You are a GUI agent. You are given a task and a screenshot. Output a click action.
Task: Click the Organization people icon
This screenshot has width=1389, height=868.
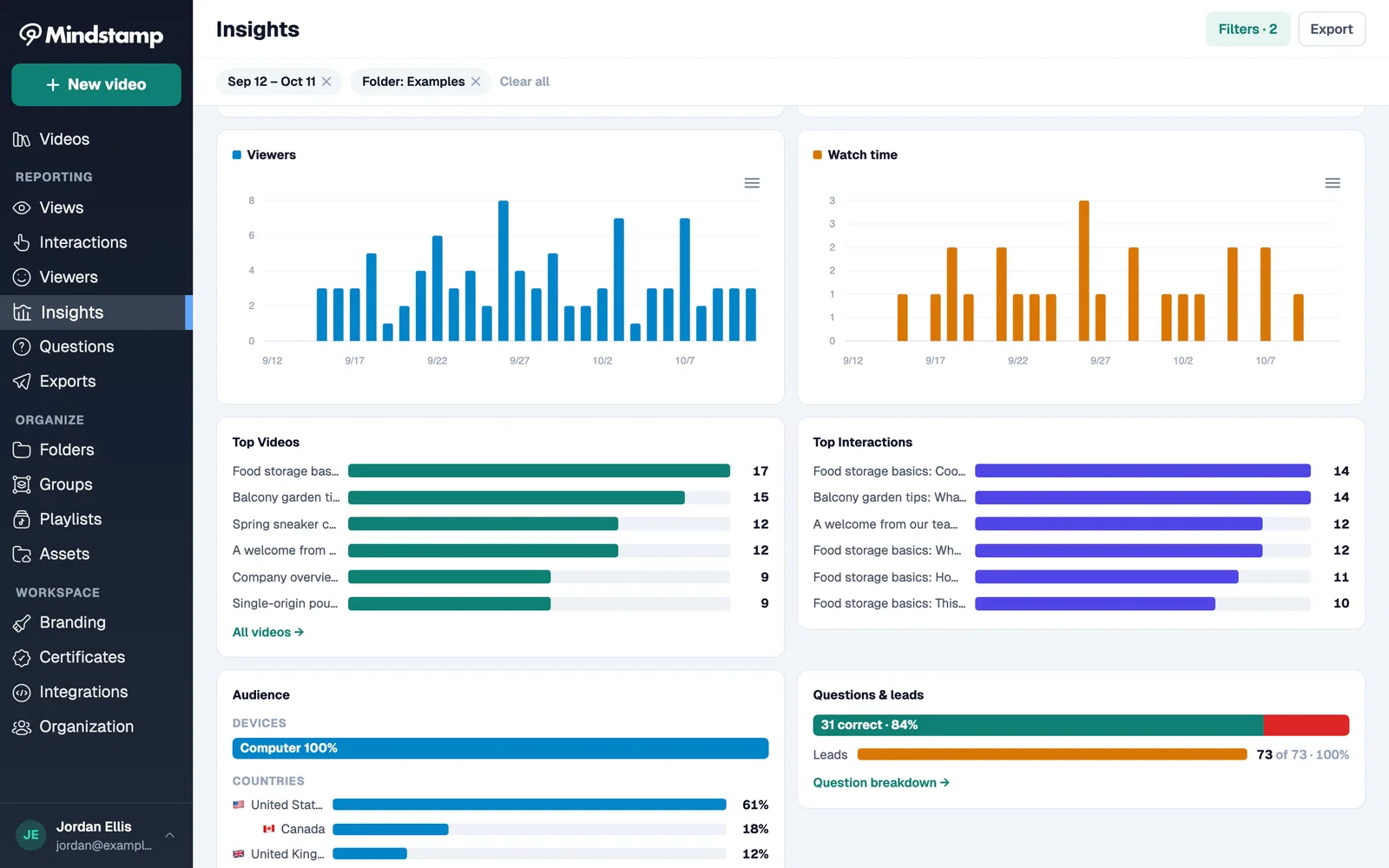pos(22,727)
